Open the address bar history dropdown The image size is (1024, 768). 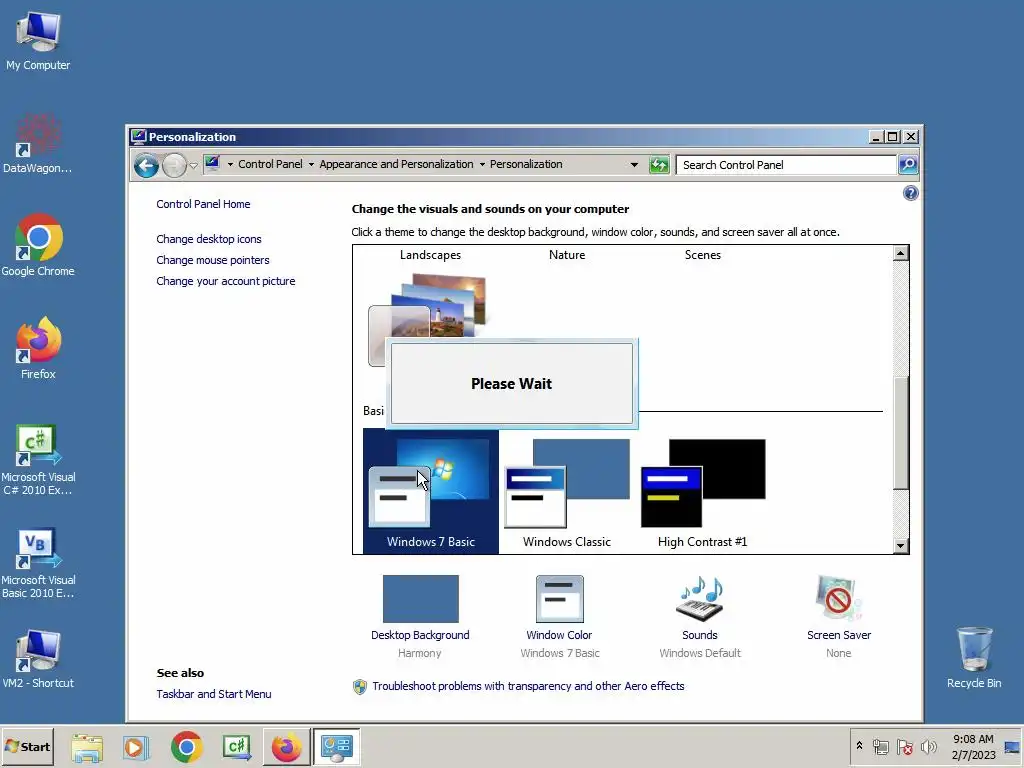[x=634, y=165]
